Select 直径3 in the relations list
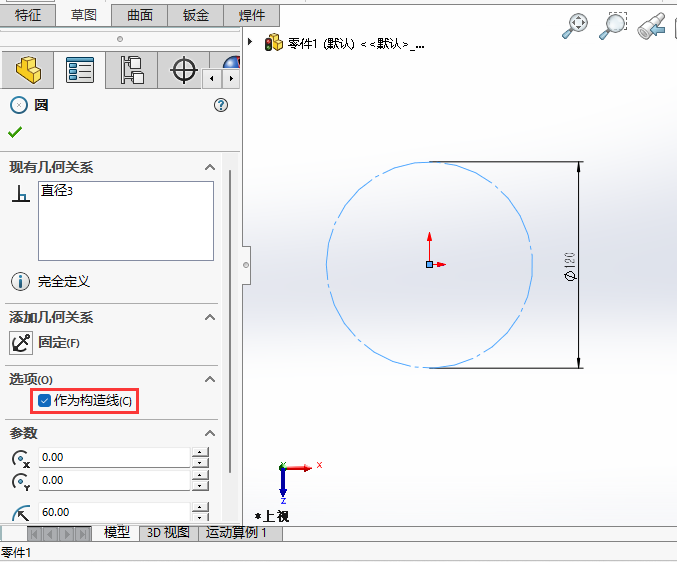Image resolution: width=677 pixels, height=562 pixels. [57, 190]
